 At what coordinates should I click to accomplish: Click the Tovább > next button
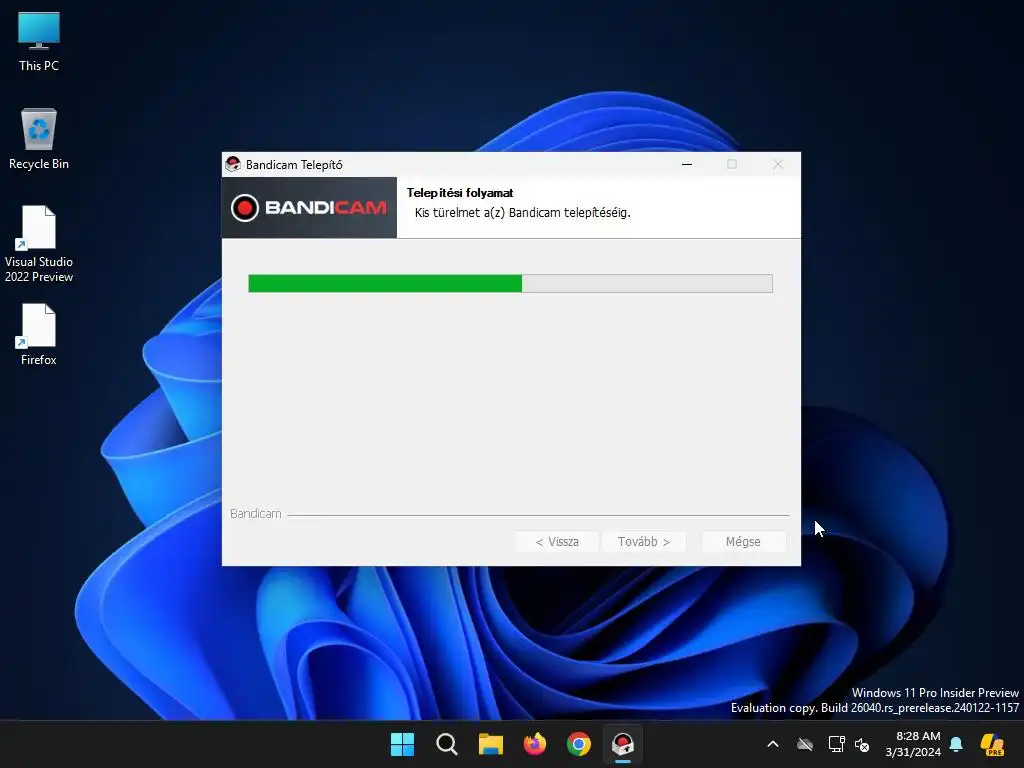tap(644, 541)
